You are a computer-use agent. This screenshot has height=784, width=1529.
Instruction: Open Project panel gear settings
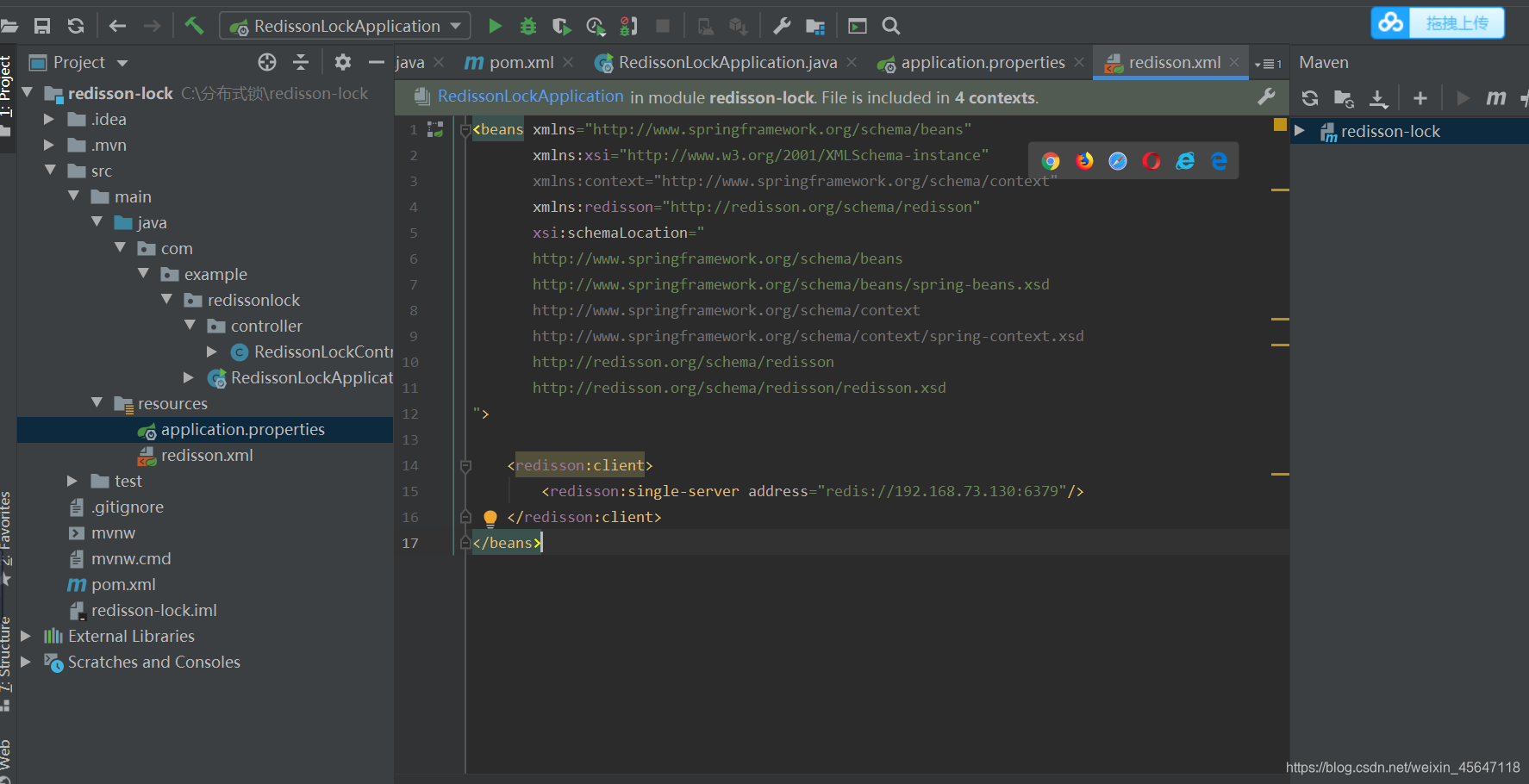point(343,62)
